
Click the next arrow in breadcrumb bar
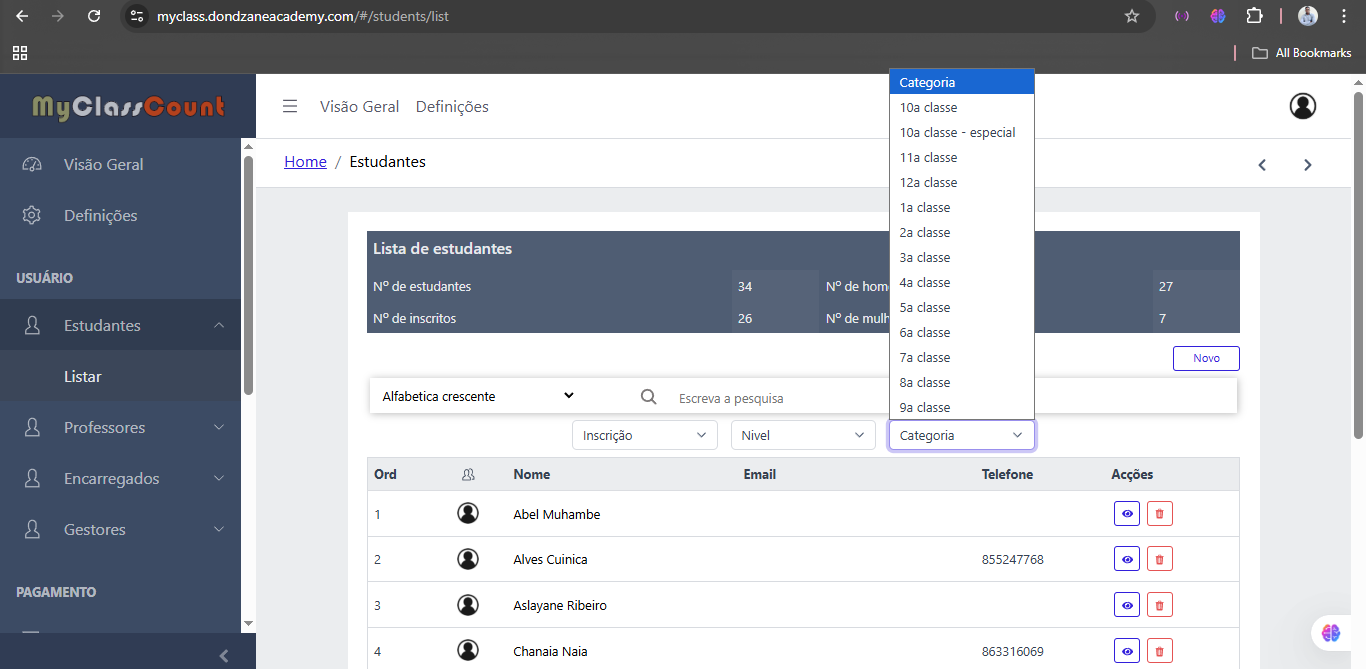(x=1307, y=165)
